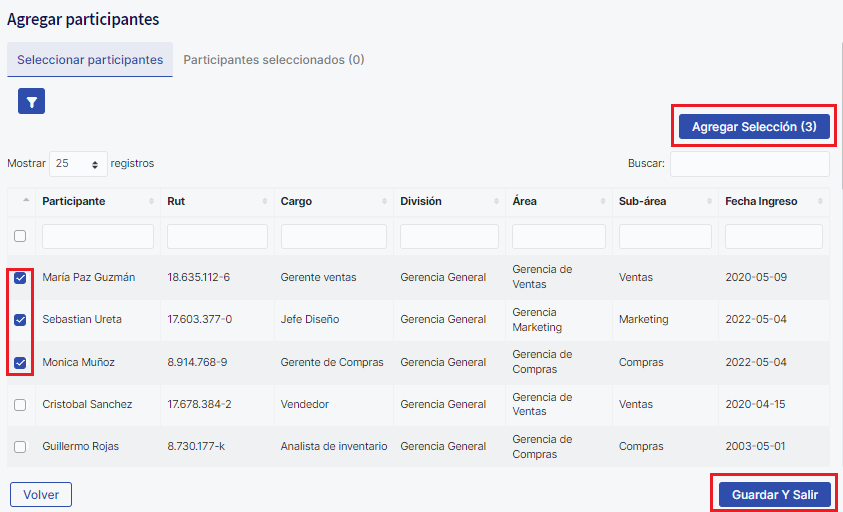
Task: Focus the Buscar search field
Action: tap(749, 164)
